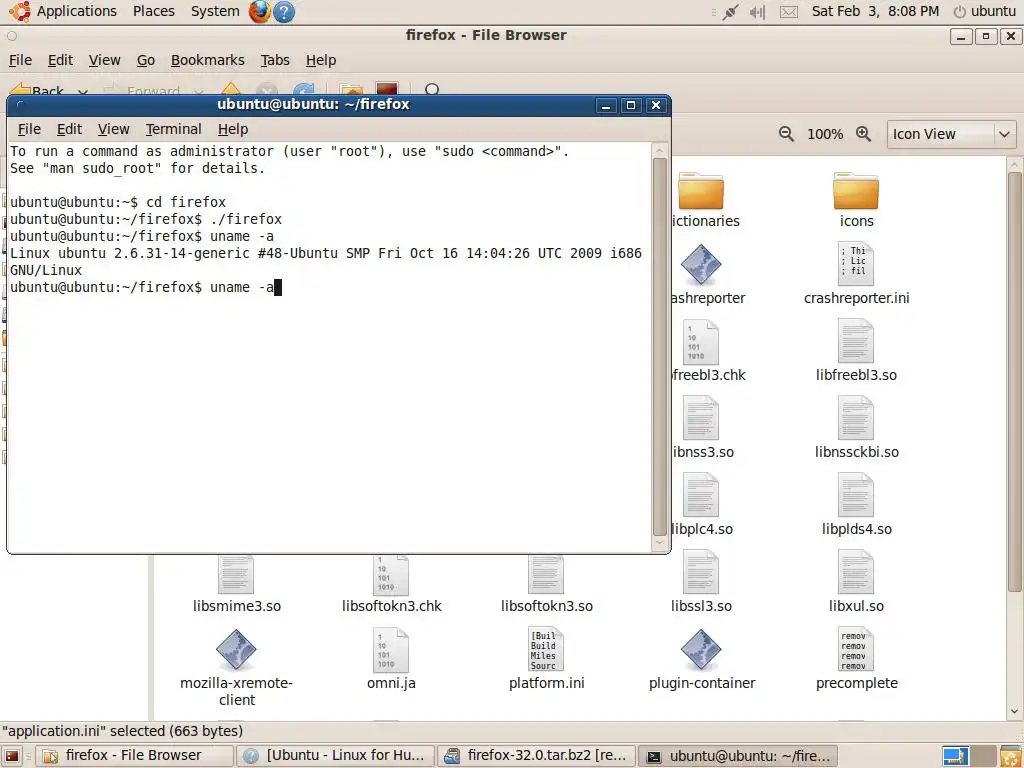Open the File Browser Help menu
The image size is (1024, 768).
(321, 60)
